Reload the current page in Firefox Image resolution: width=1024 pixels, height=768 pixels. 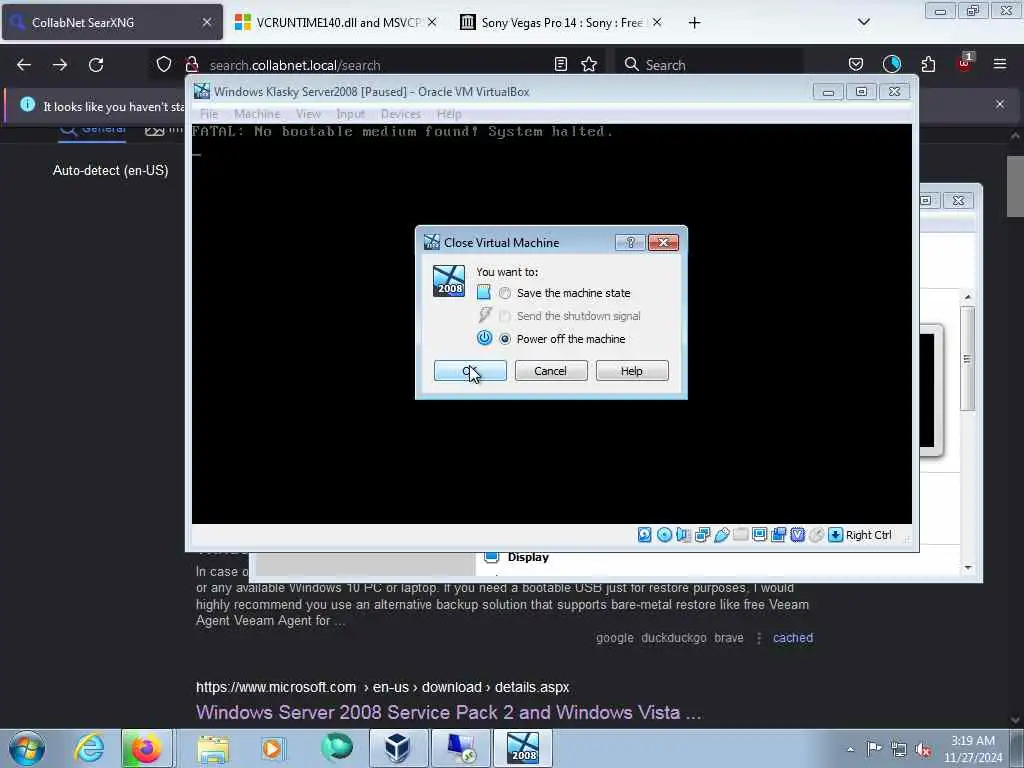96,65
